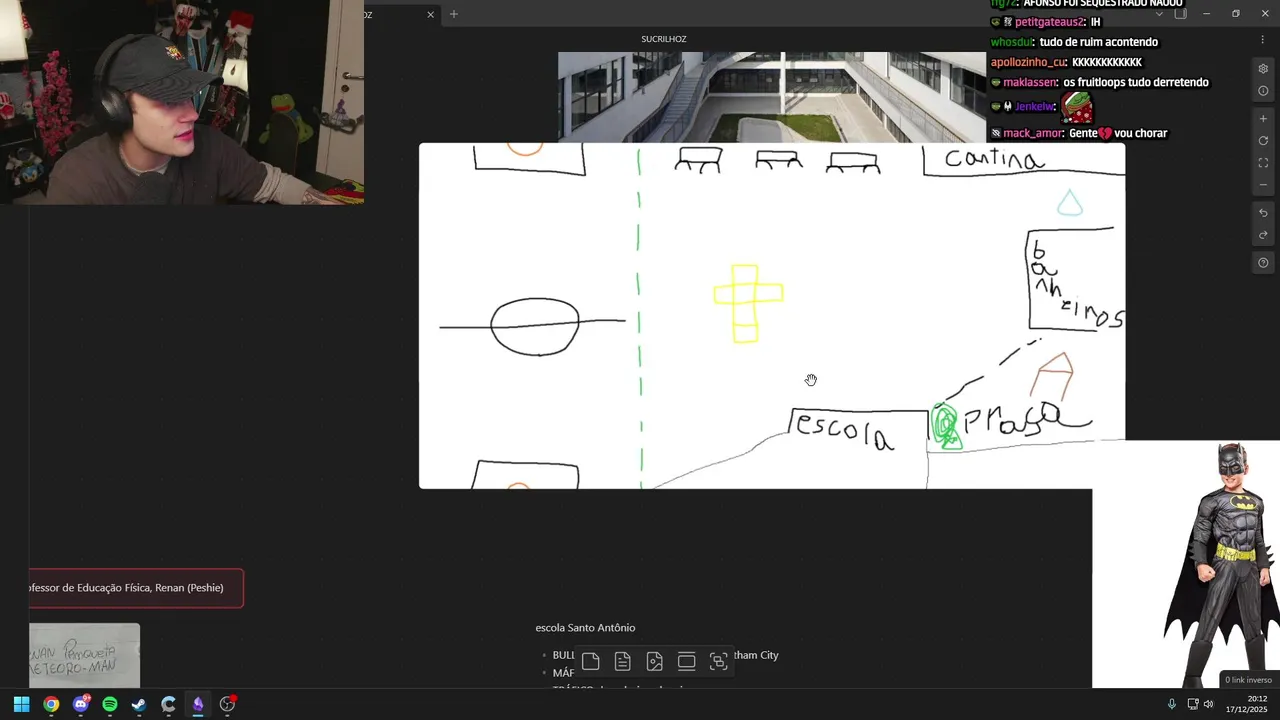Click zoom to fit icon
This screenshot has width=1280, height=720.
pos(1263,163)
